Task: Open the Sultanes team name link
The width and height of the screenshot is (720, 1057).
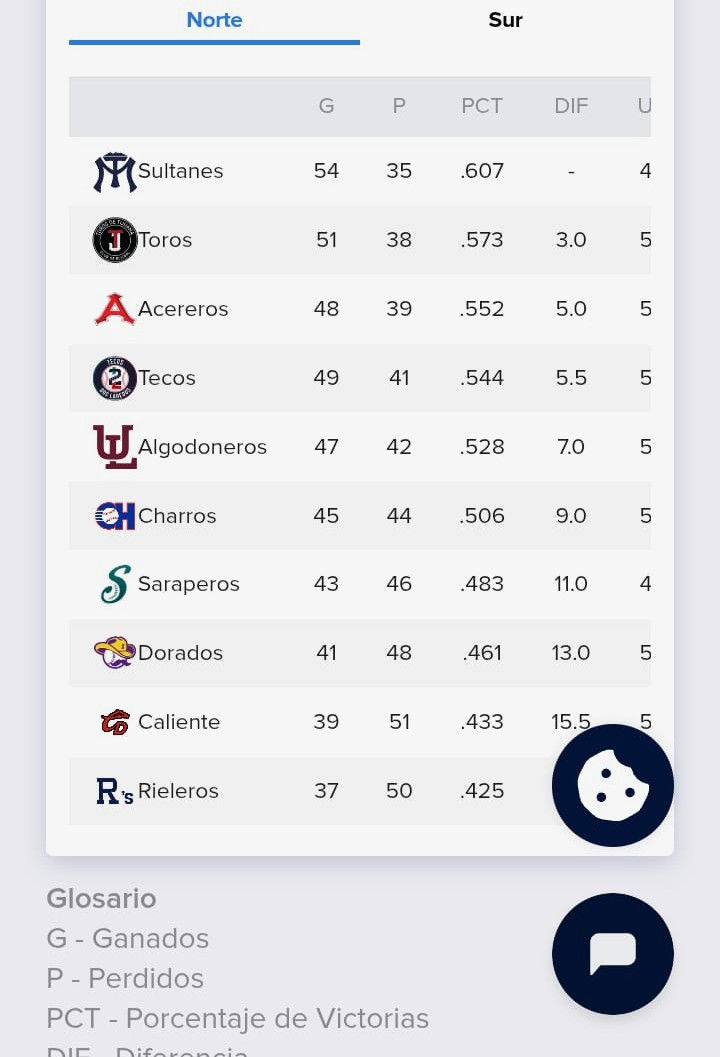Action: pos(181,171)
